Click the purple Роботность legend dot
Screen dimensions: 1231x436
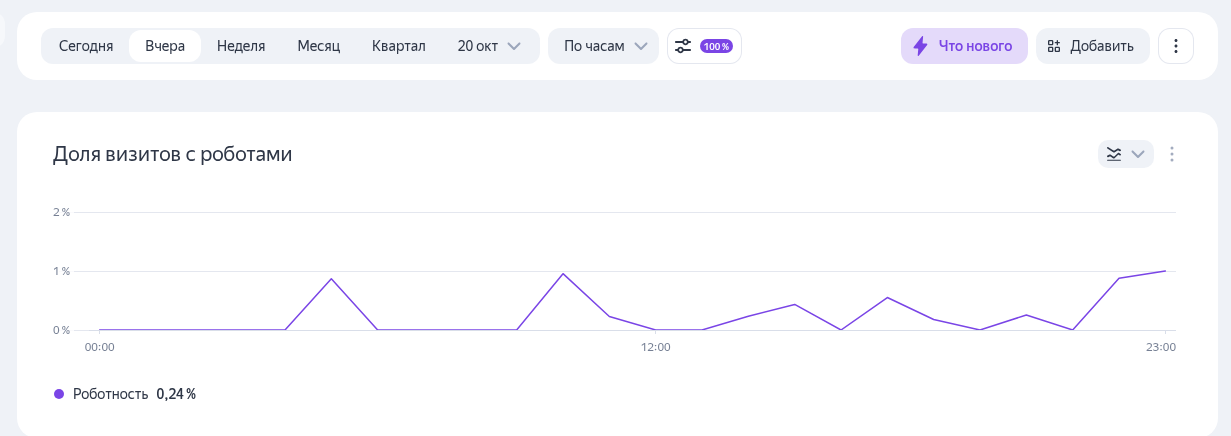[x=59, y=394]
